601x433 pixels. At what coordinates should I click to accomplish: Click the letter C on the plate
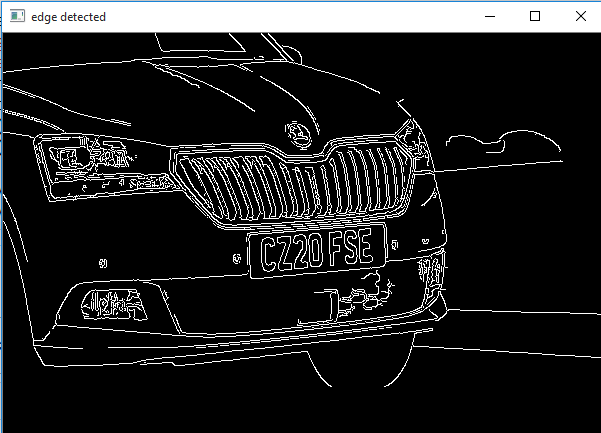click(x=268, y=254)
